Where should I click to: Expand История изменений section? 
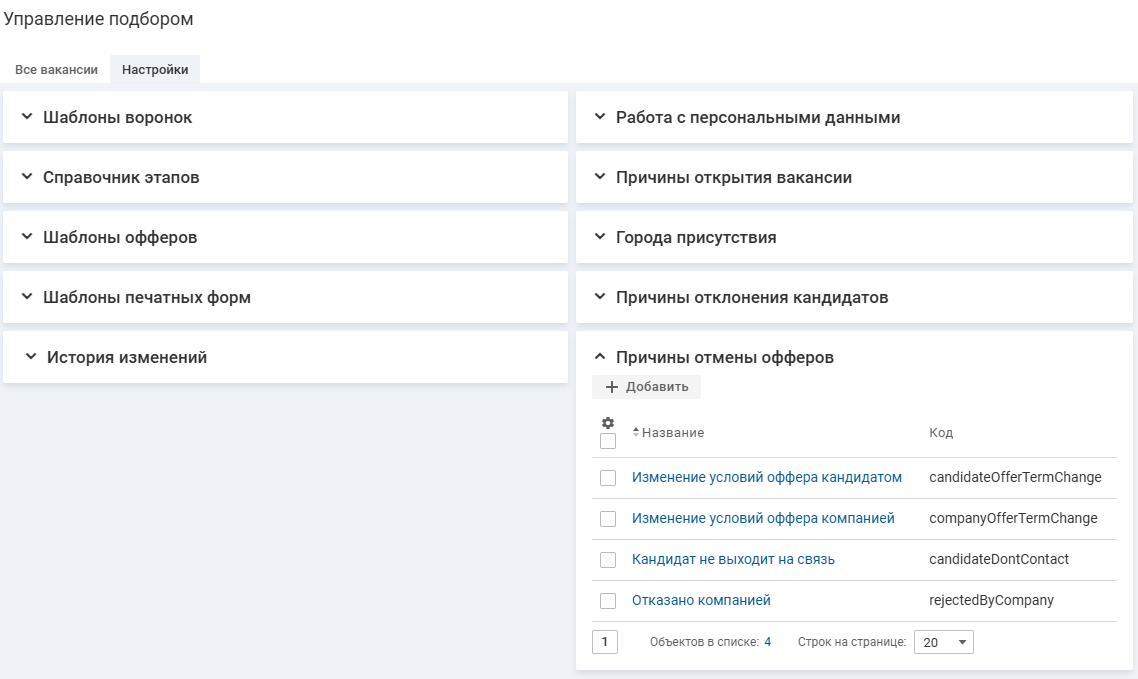coord(126,357)
